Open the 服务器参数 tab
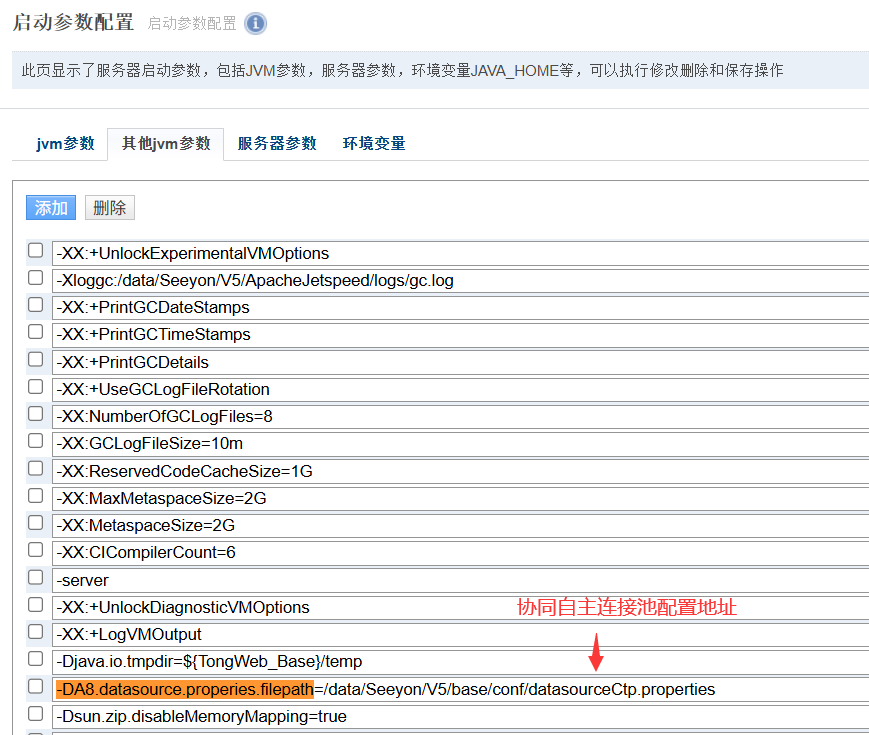869x735 pixels. click(277, 144)
